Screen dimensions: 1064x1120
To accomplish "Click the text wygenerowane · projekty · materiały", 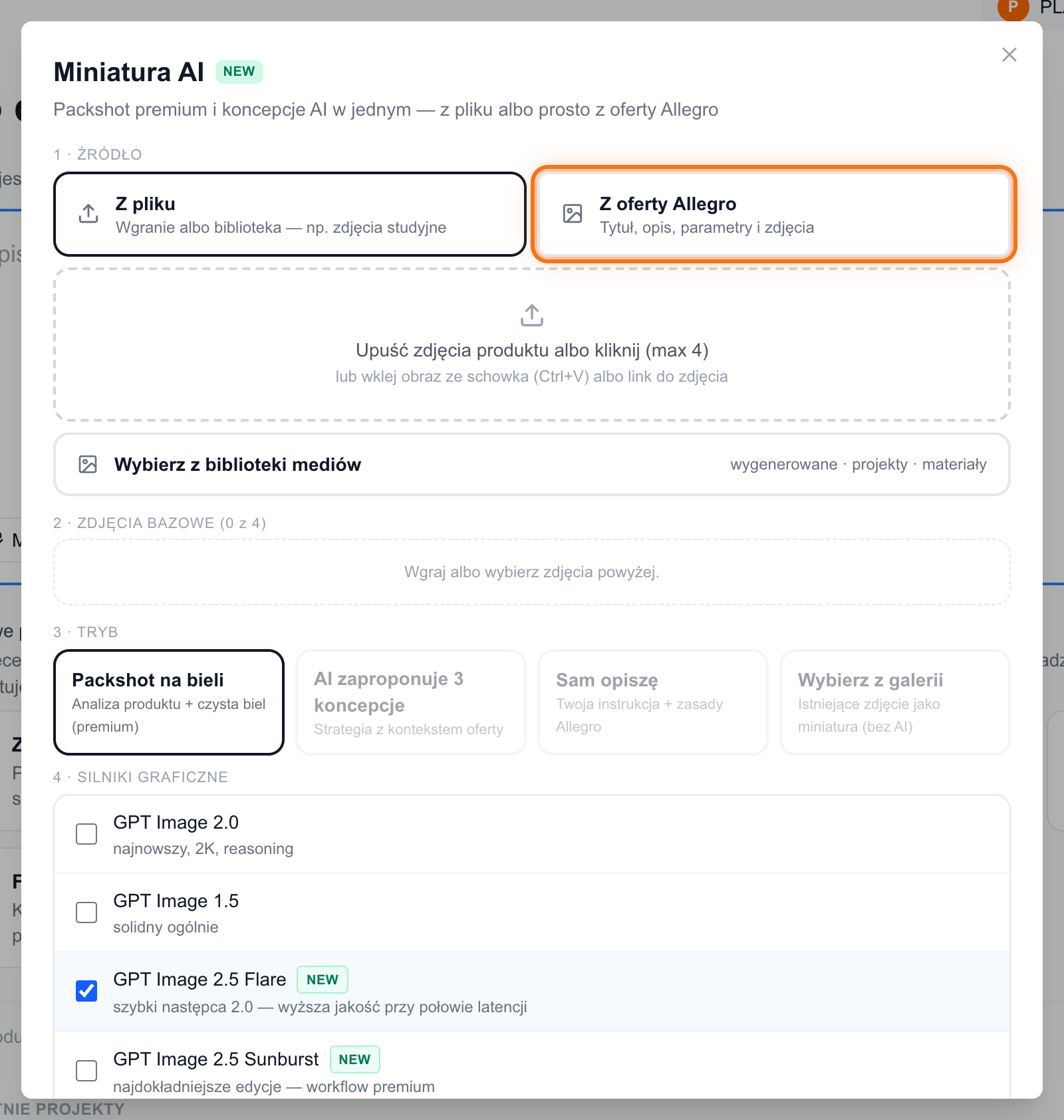I will [x=859, y=464].
